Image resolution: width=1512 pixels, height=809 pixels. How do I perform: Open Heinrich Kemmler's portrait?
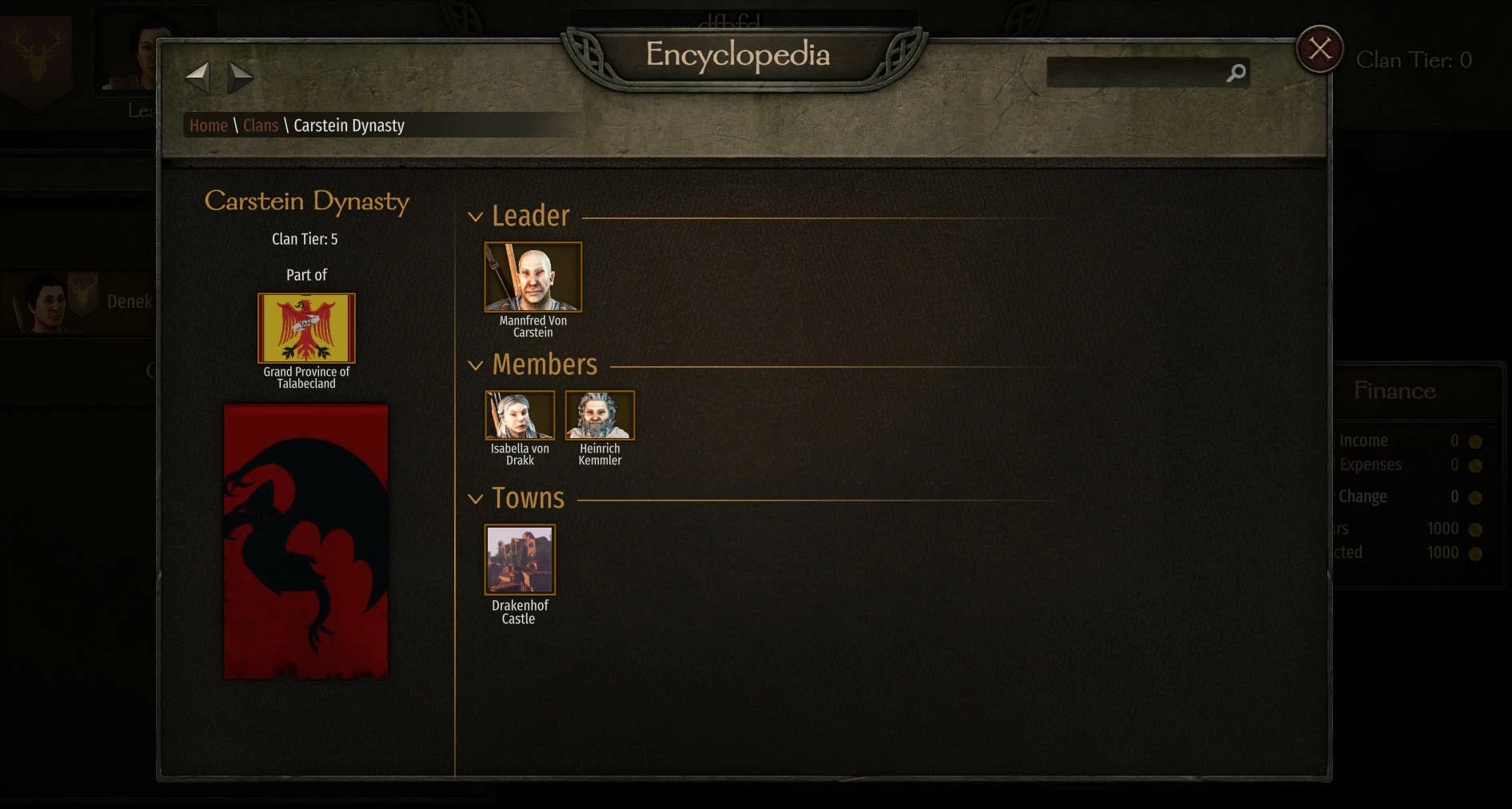point(600,415)
